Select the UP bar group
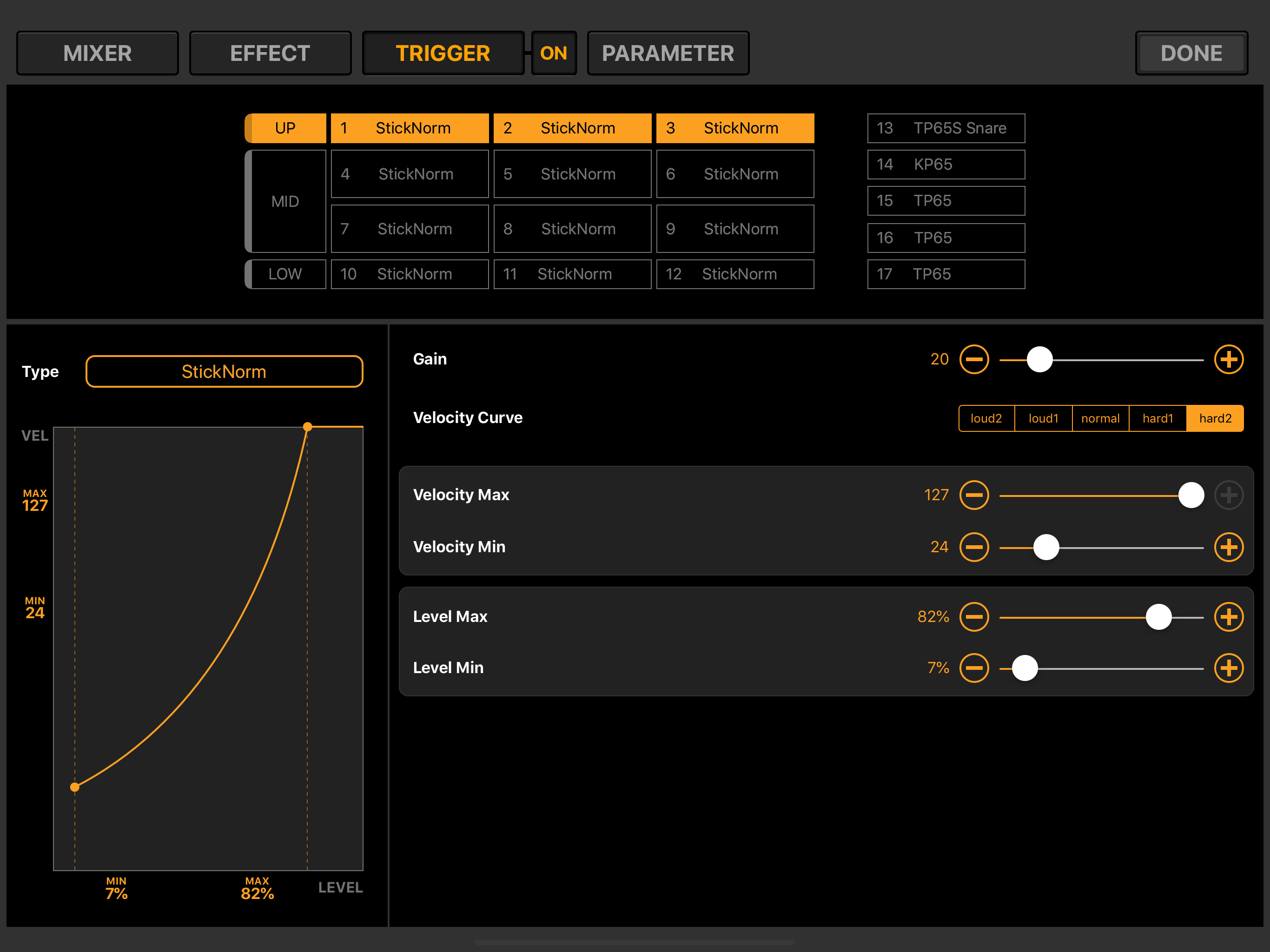This screenshot has width=1270, height=952. click(x=285, y=128)
